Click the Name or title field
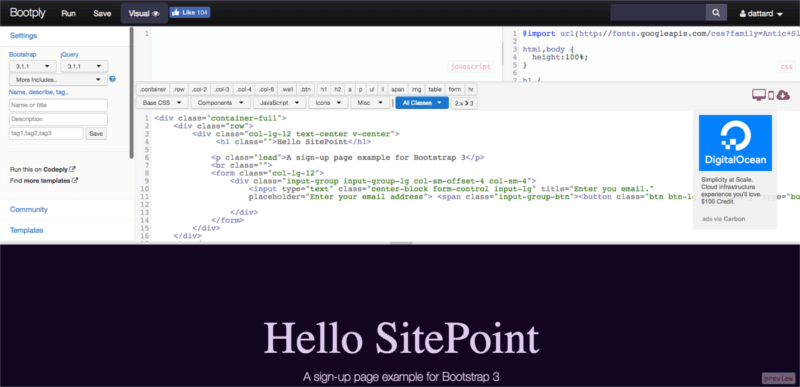 pyautogui.click(x=58, y=105)
